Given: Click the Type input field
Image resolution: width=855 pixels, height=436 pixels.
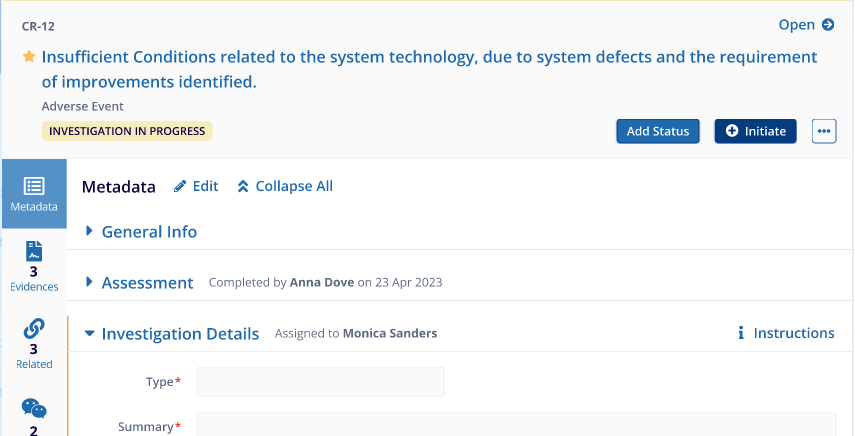Looking at the screenshot, I should point(321,382).
